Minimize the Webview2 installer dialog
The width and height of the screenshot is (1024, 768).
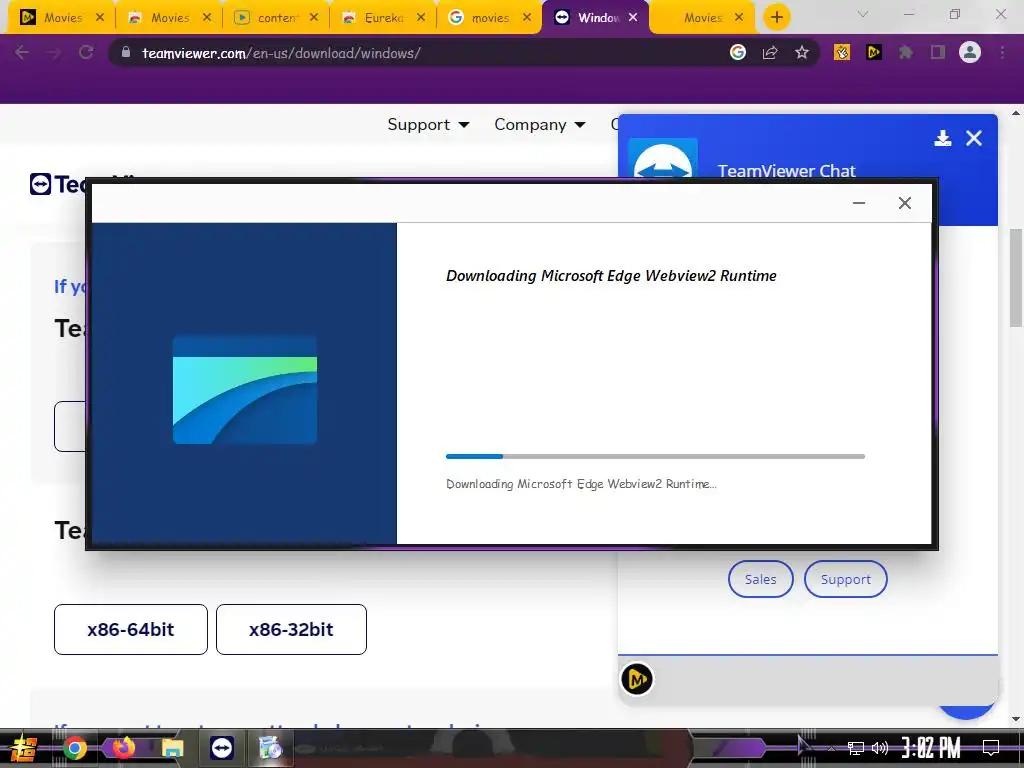pos(859,203)
